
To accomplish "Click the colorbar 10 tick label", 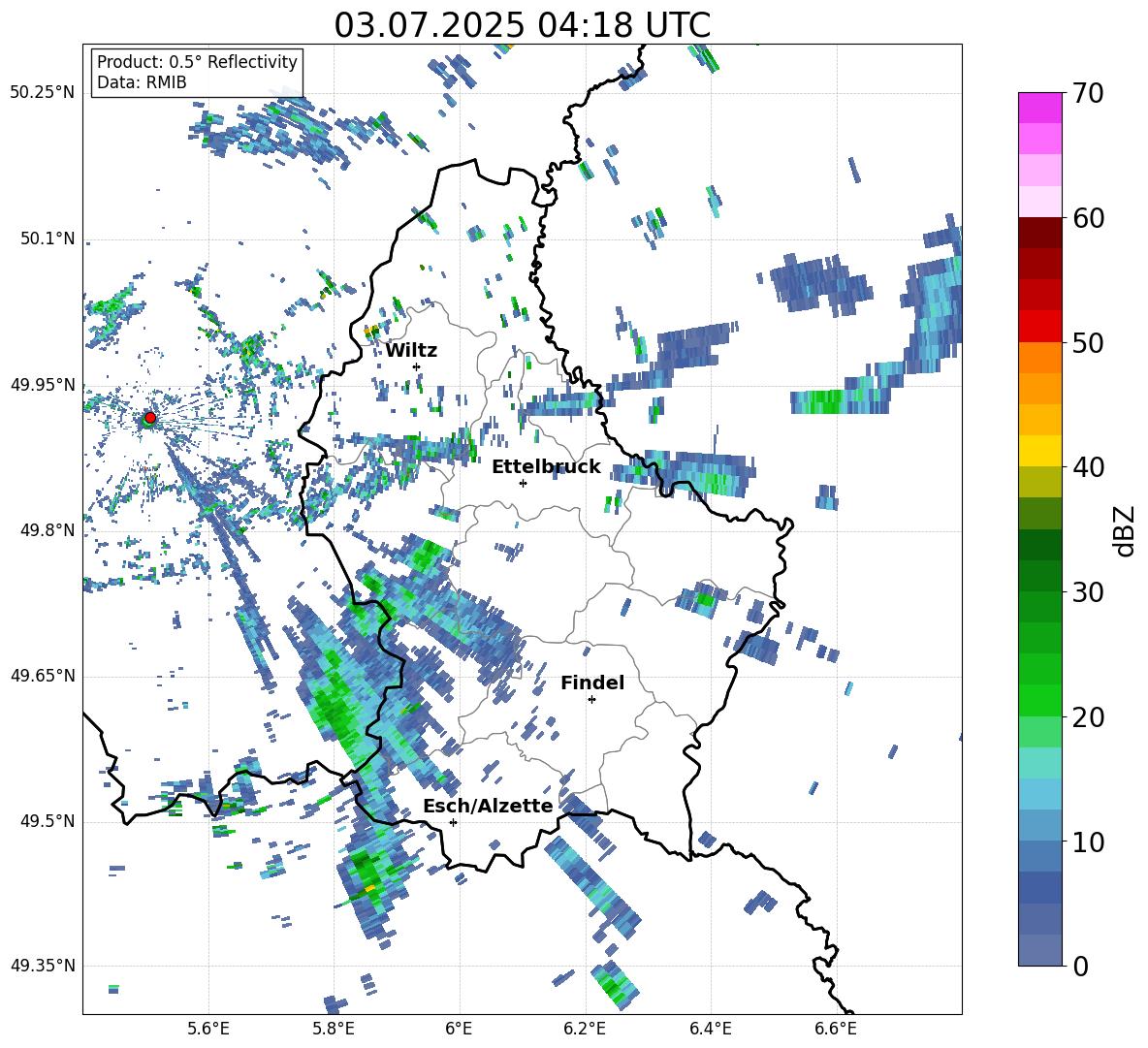I will [x=1088, y=842].
